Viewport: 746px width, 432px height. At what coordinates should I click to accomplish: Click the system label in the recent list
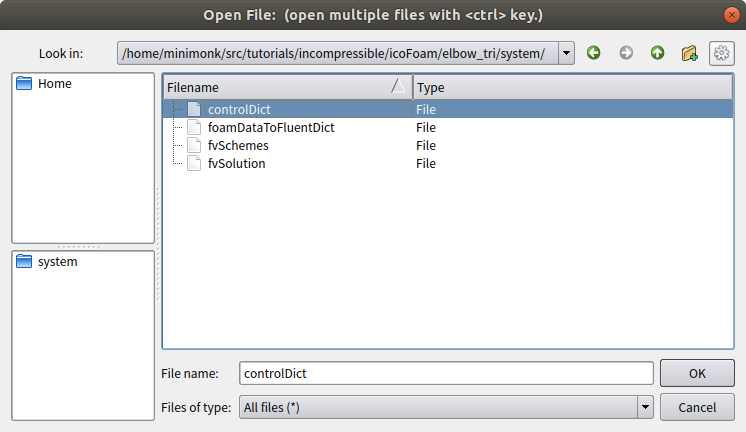[x=58, y=262]
